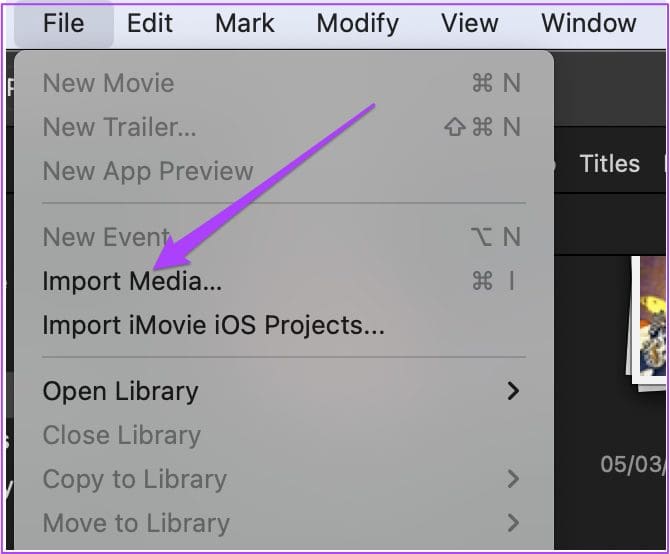Click the Open Library chevron arrow

(x=513, y=391)
